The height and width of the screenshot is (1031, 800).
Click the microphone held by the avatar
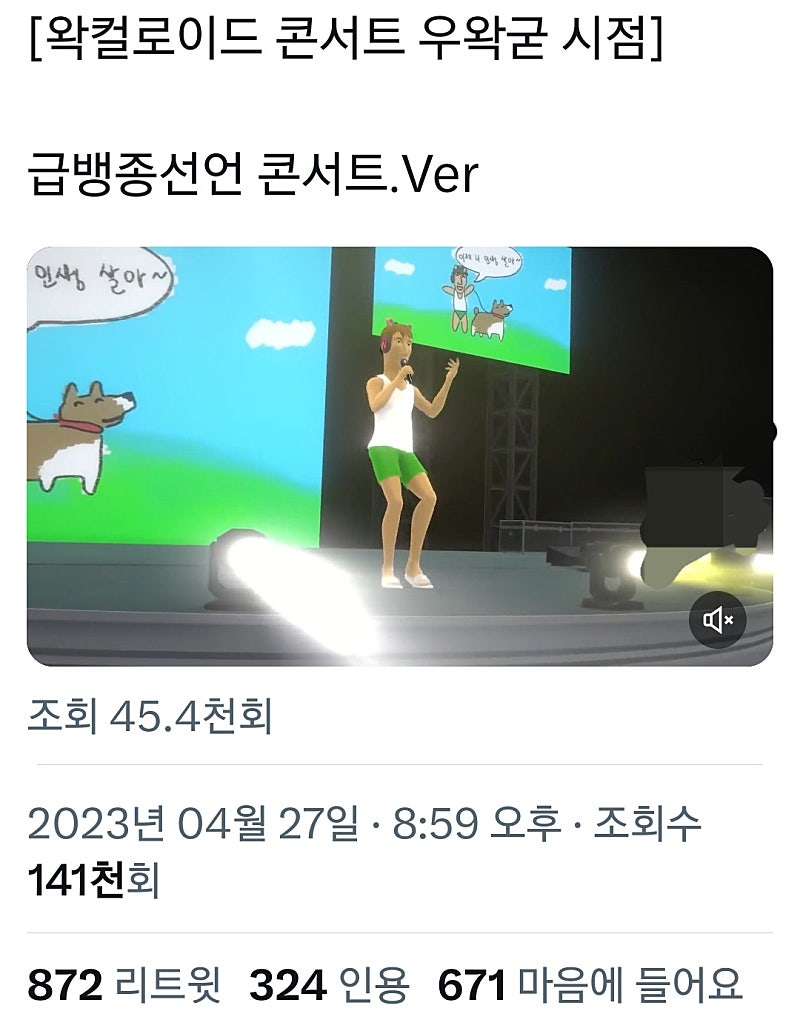click(x=407, y=370)
